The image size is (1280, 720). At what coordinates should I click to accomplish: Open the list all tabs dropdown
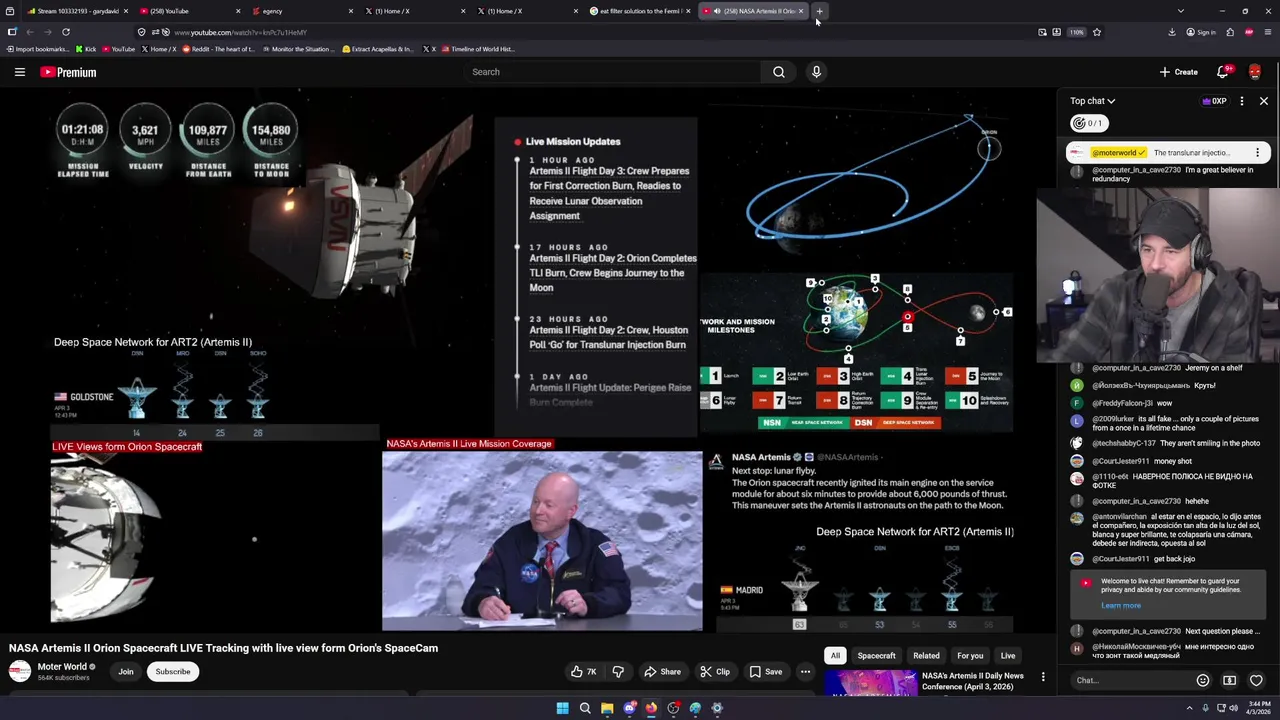pyautogui.click(x=1180, y=11)
